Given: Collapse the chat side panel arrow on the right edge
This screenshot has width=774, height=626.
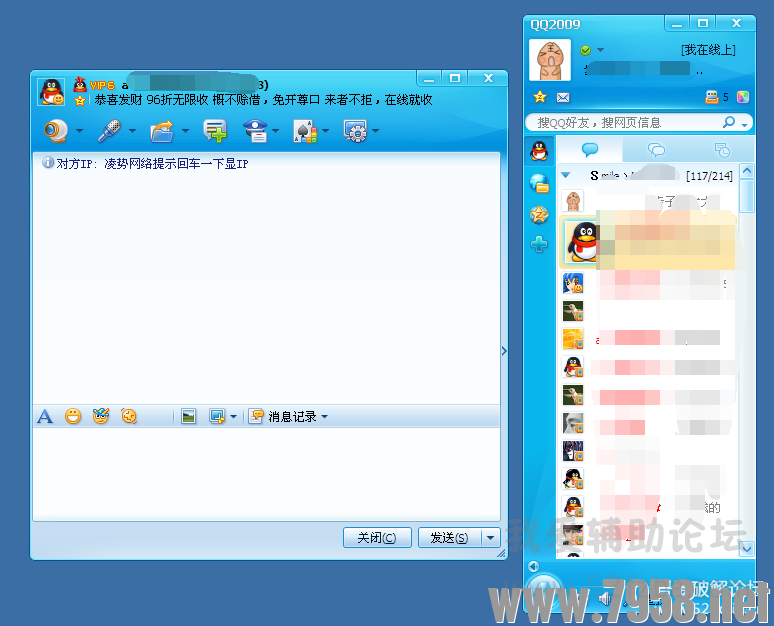Looking at the screenshot, I should click(x=504, y=351).
